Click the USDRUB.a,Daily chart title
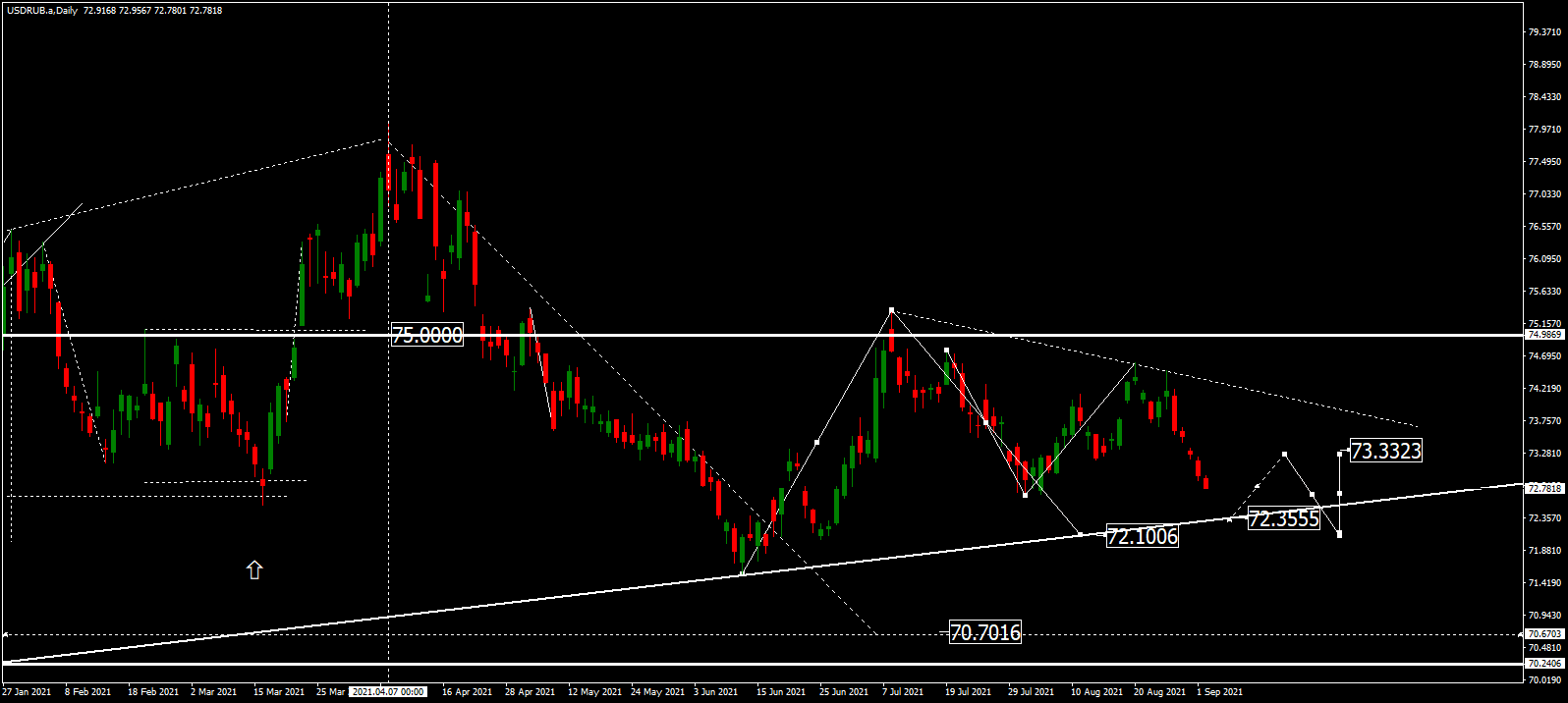Image resolution: width=1568 pixels, height=703 pixels. pyautogui.click(x=41, y=11)
